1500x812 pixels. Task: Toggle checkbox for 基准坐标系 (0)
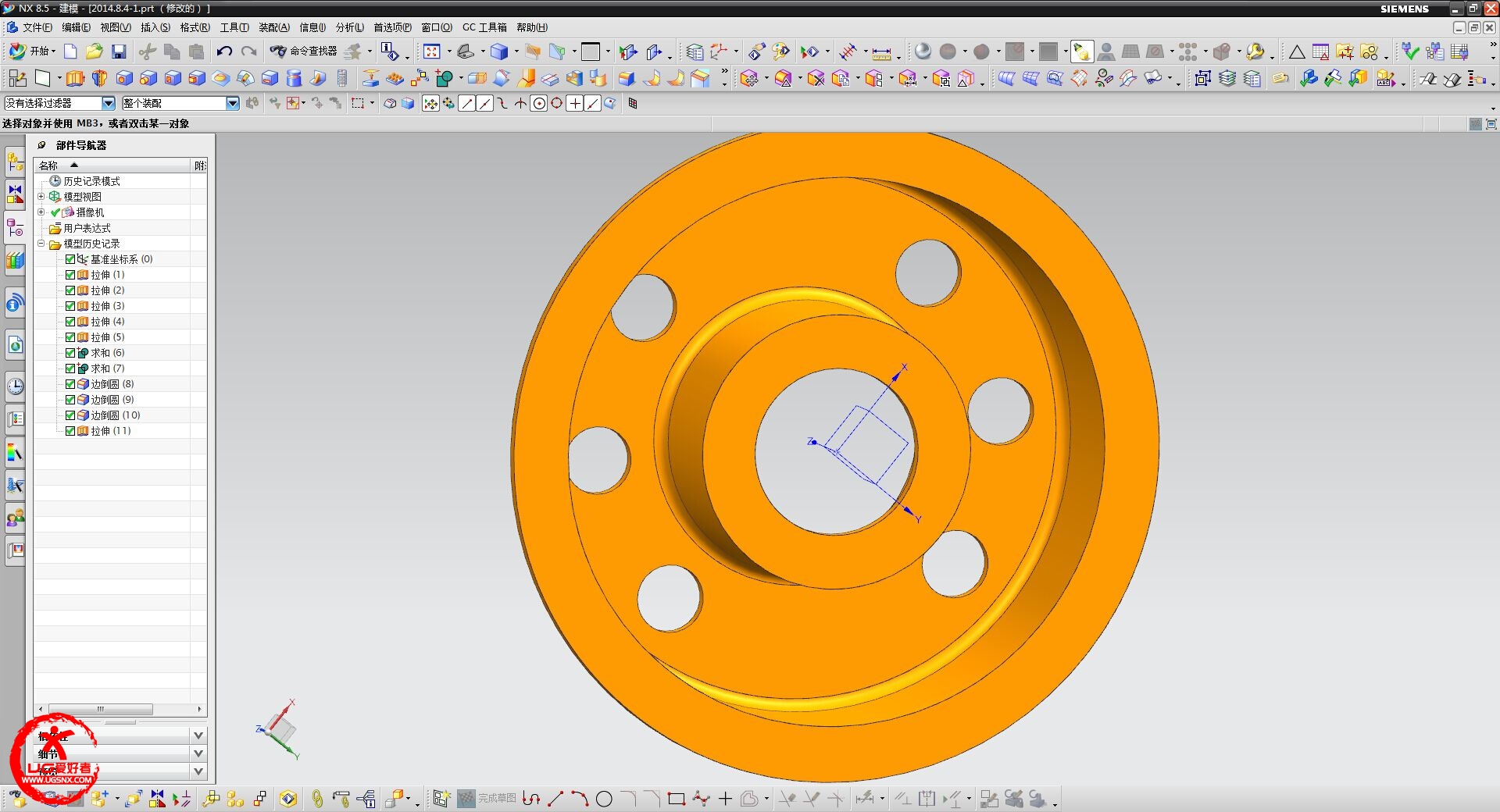click(x=70, y=259)
